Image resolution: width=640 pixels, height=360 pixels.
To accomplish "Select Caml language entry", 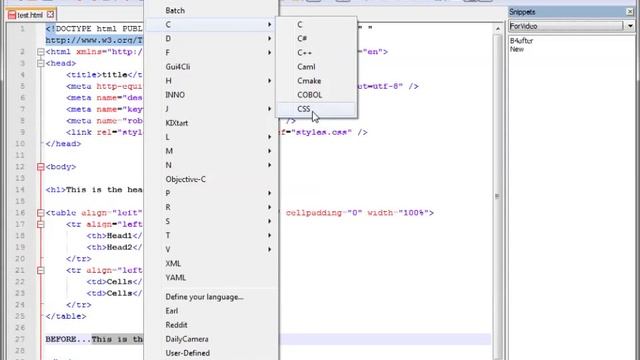I will tap(316, 67).
